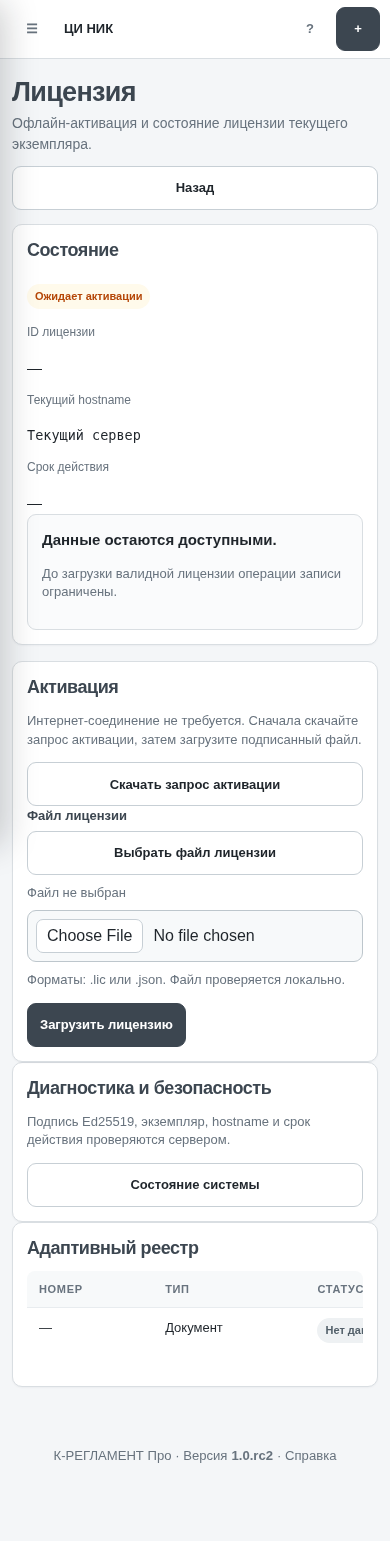The height and width of the screenshot is (1541, 390).
Task: Open the Справка link in footer
Action: pos(311,1456)
